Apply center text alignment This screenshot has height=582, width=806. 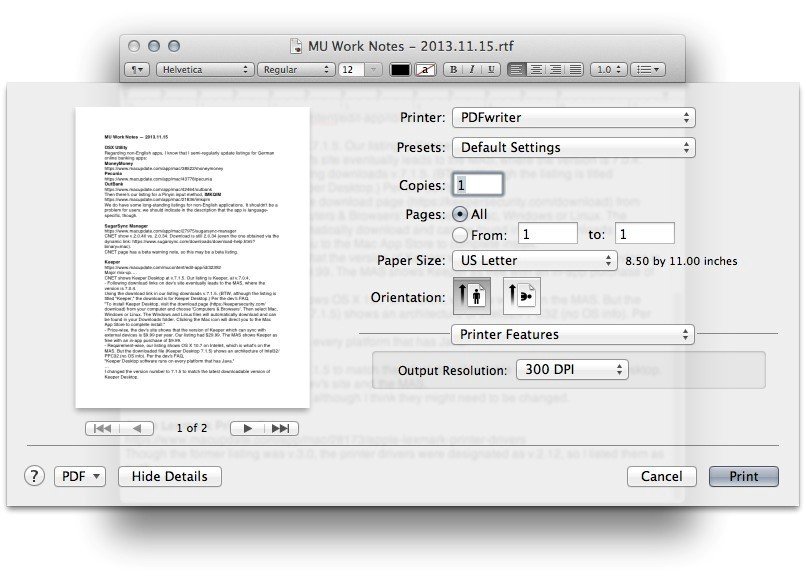(536, 69)
